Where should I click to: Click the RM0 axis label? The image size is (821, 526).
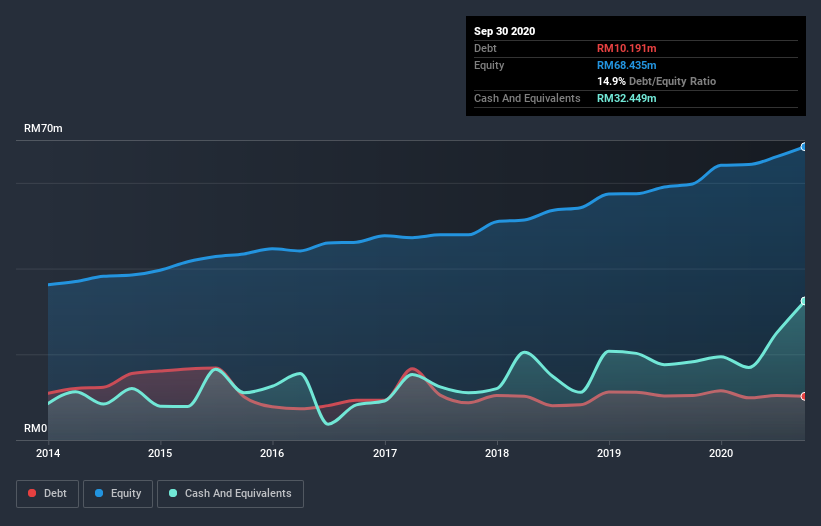[36, 428]
